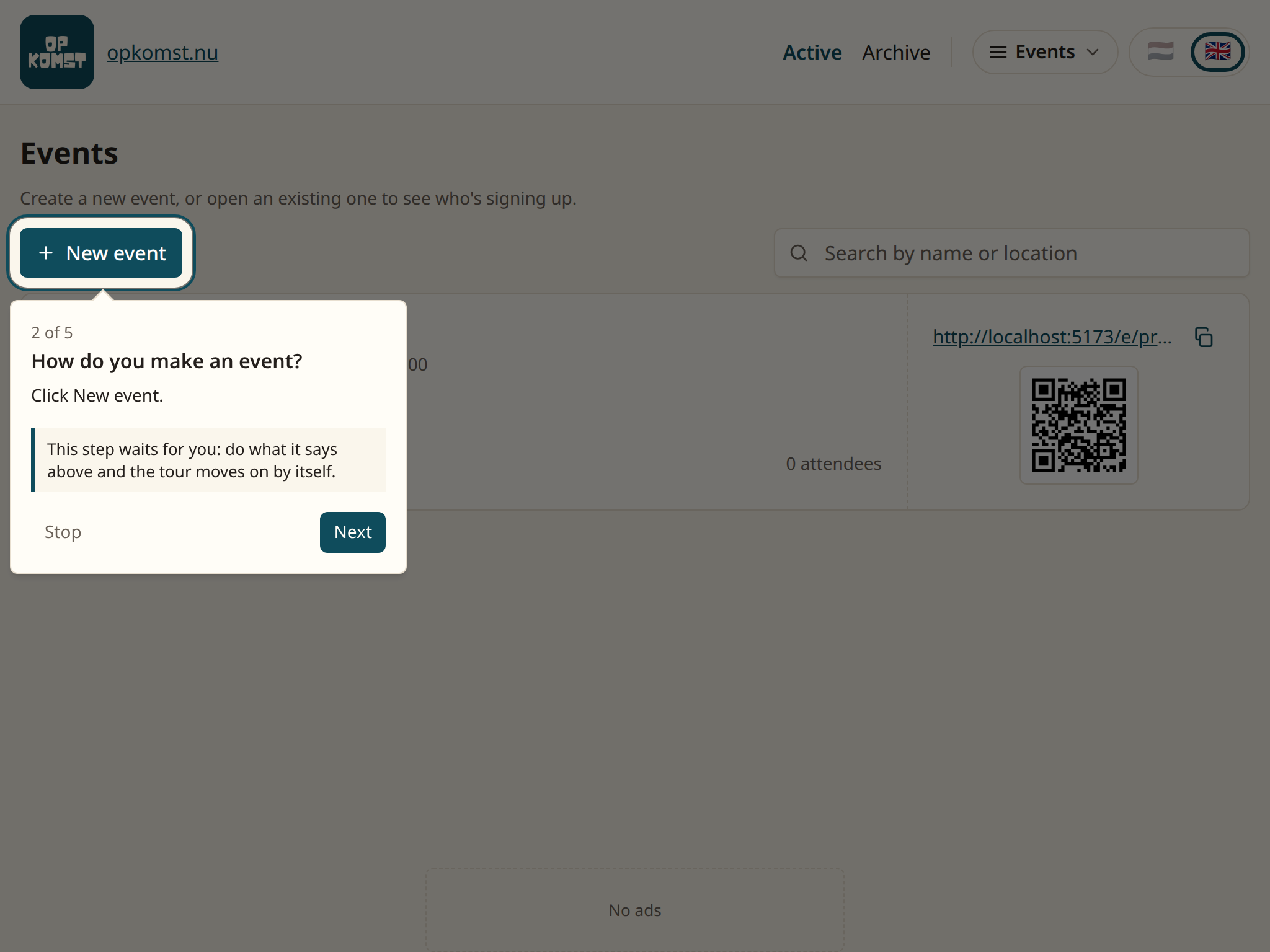The width and height of the screenshot is (1270, 952).
Task: Click the New event button
Action: (101, 253)
